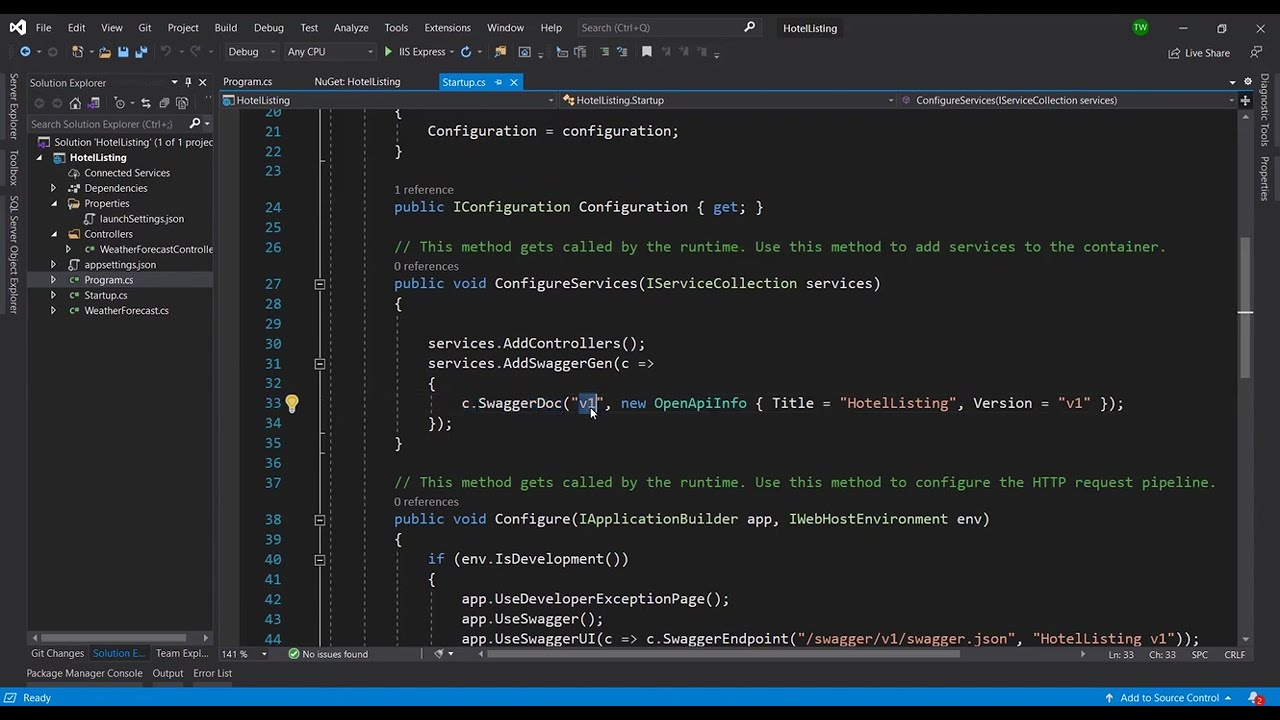Screen dimensions: 1280x720
Task: Click the notifications bell icon in status bar
Action: tap(1255, 697)
